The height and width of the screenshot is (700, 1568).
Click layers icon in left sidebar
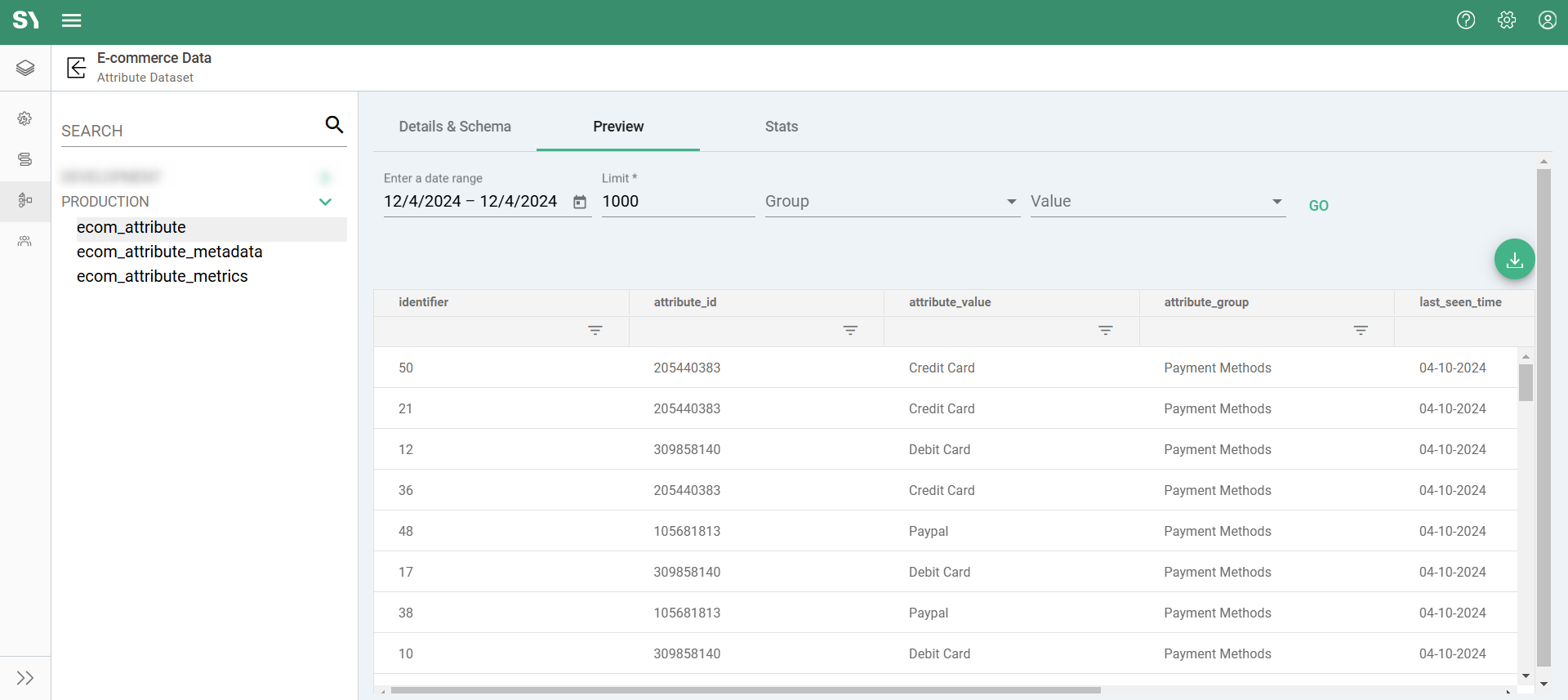[x=25, y=68]
